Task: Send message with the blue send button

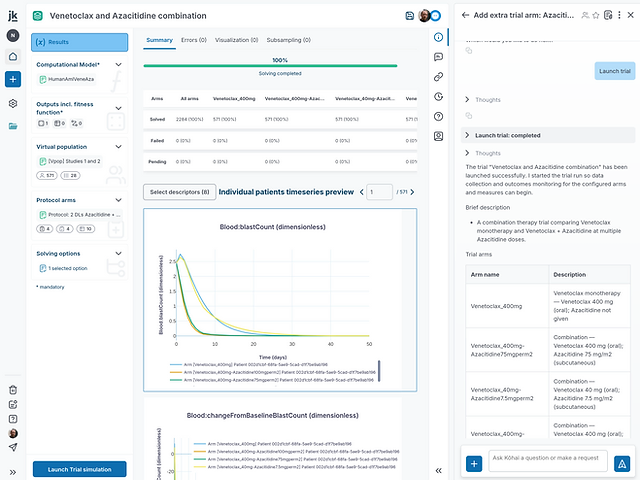Action: point(622,464)
